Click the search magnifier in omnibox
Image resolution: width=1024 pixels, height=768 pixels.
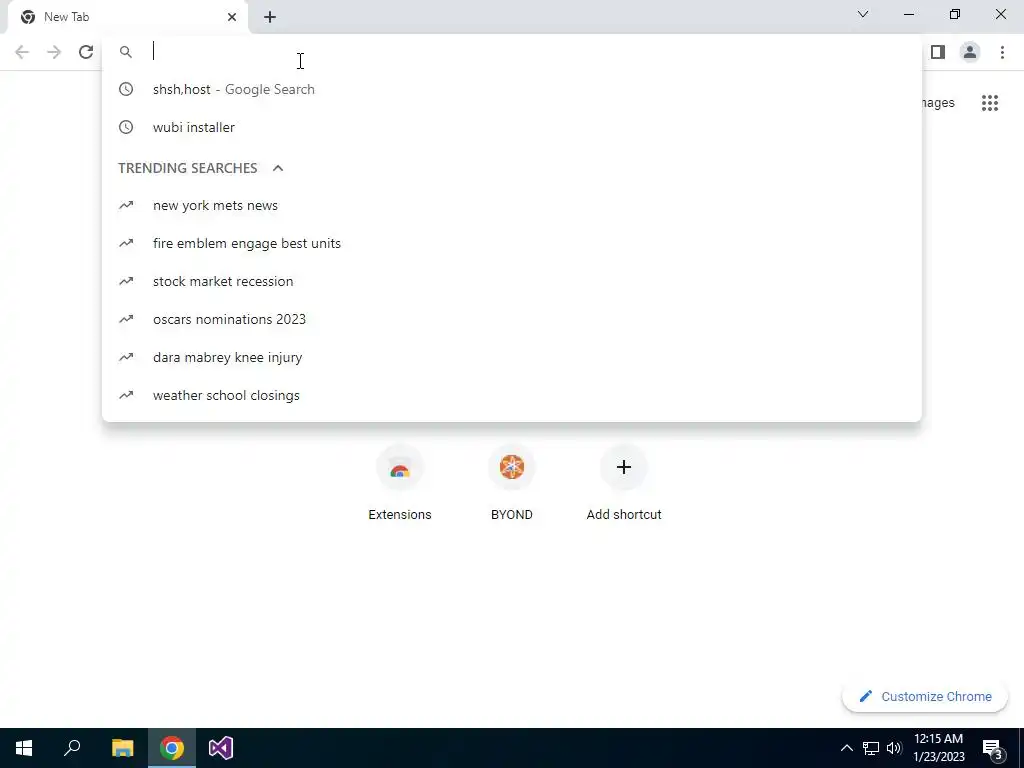126,52
